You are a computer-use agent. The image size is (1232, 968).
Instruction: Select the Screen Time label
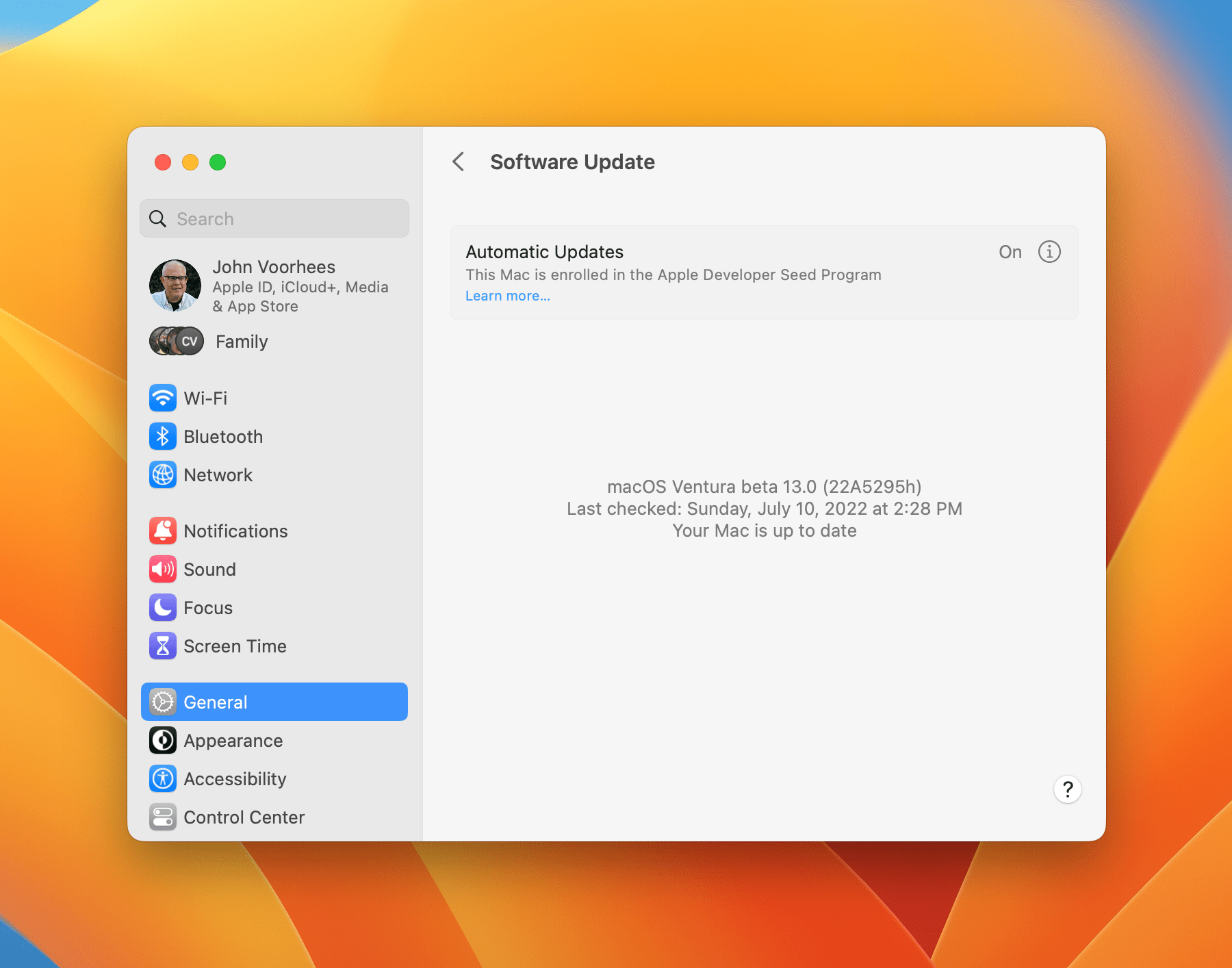click(235, 646)
